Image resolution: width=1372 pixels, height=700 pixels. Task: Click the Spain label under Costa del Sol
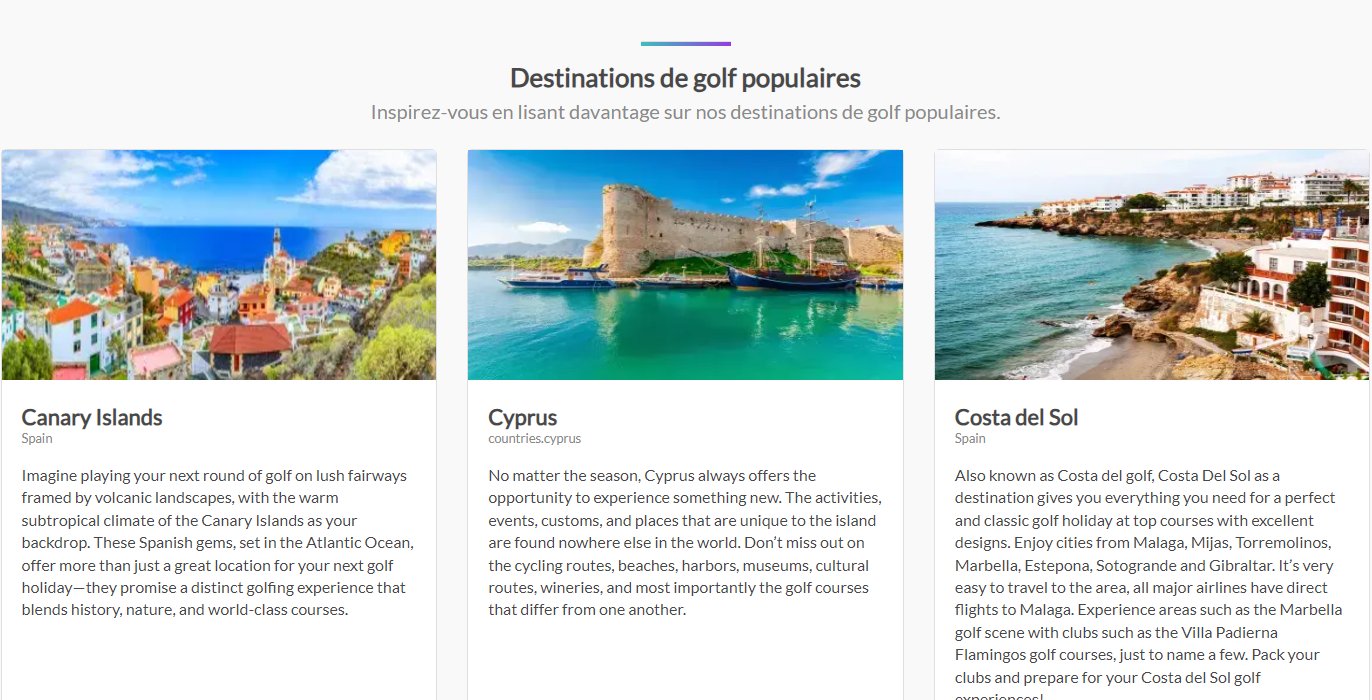(x=970, y=439)
